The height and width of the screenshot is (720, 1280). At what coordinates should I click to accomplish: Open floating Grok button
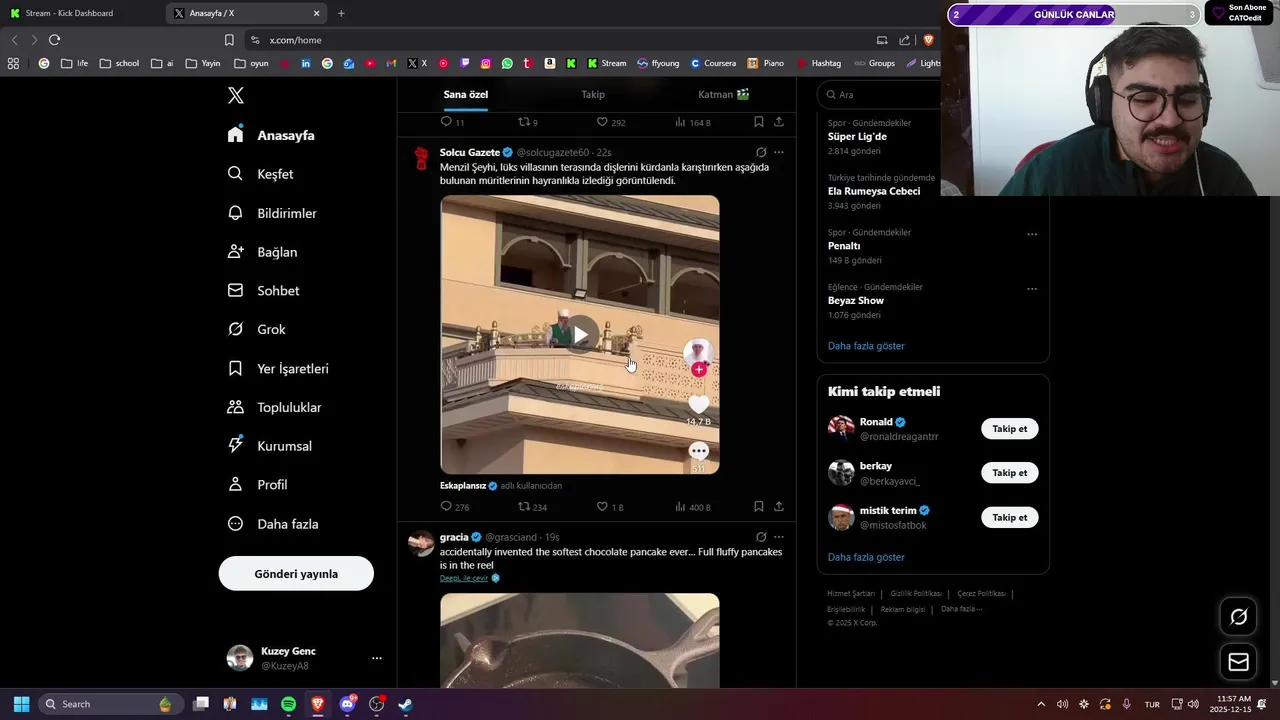click(1239, 617)
